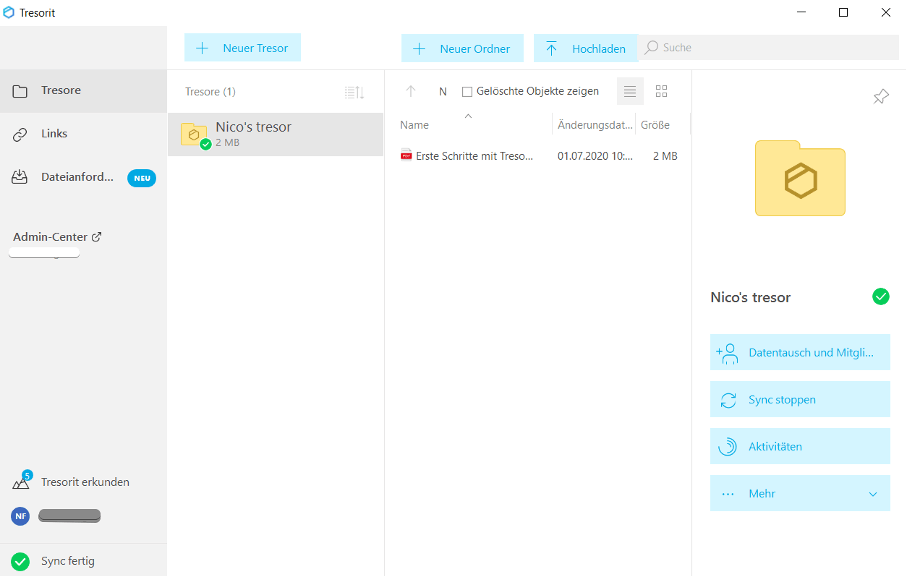Viewport: 906px width, 576px height.
Task: Open the Admin-Center external link
Action: click(x=57, y=237)
